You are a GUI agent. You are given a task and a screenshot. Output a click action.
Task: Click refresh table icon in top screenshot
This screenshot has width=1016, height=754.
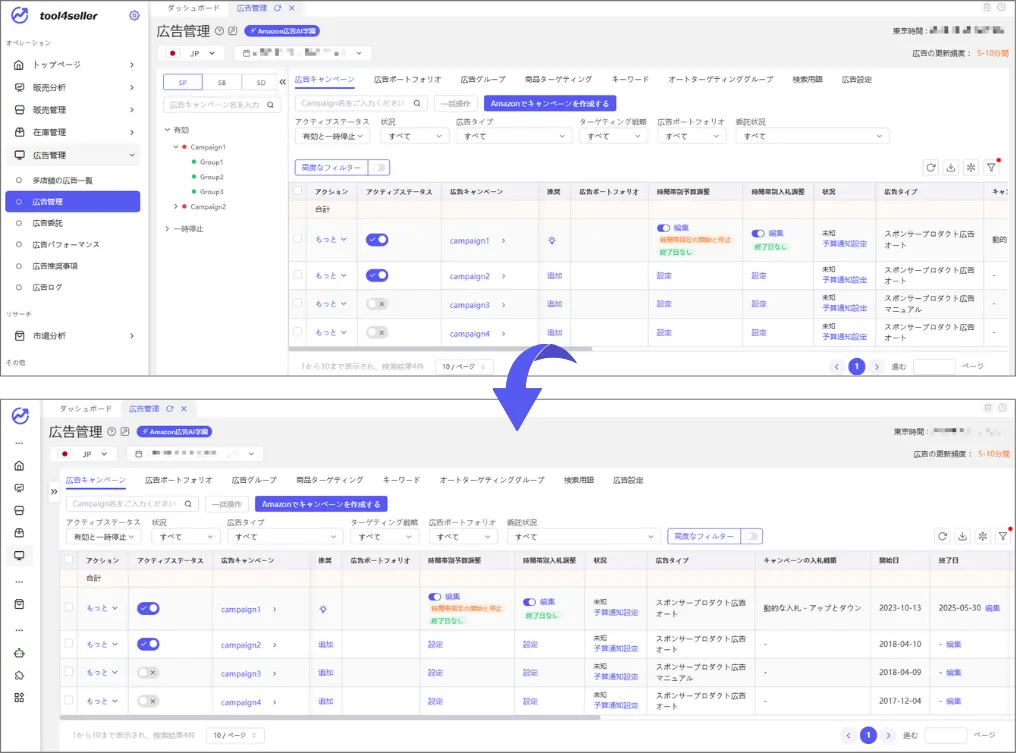(x=931, y=168)
